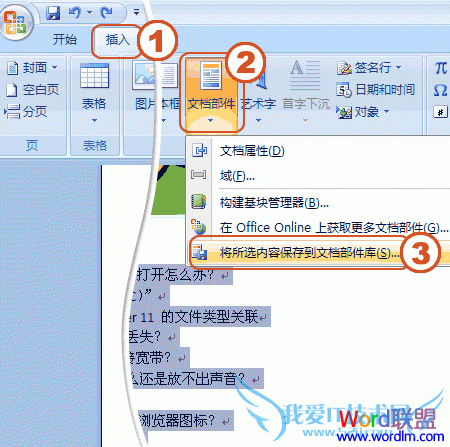Click the Office Online globe icon
The height and width of the screenshot is (447, 450).
(x=199, y=227)
